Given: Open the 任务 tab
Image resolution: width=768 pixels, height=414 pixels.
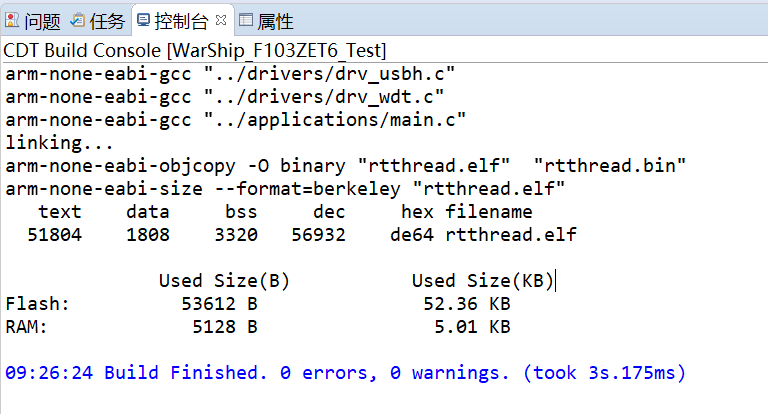Looking at the screenshot, I should click(x=107, y=21).
